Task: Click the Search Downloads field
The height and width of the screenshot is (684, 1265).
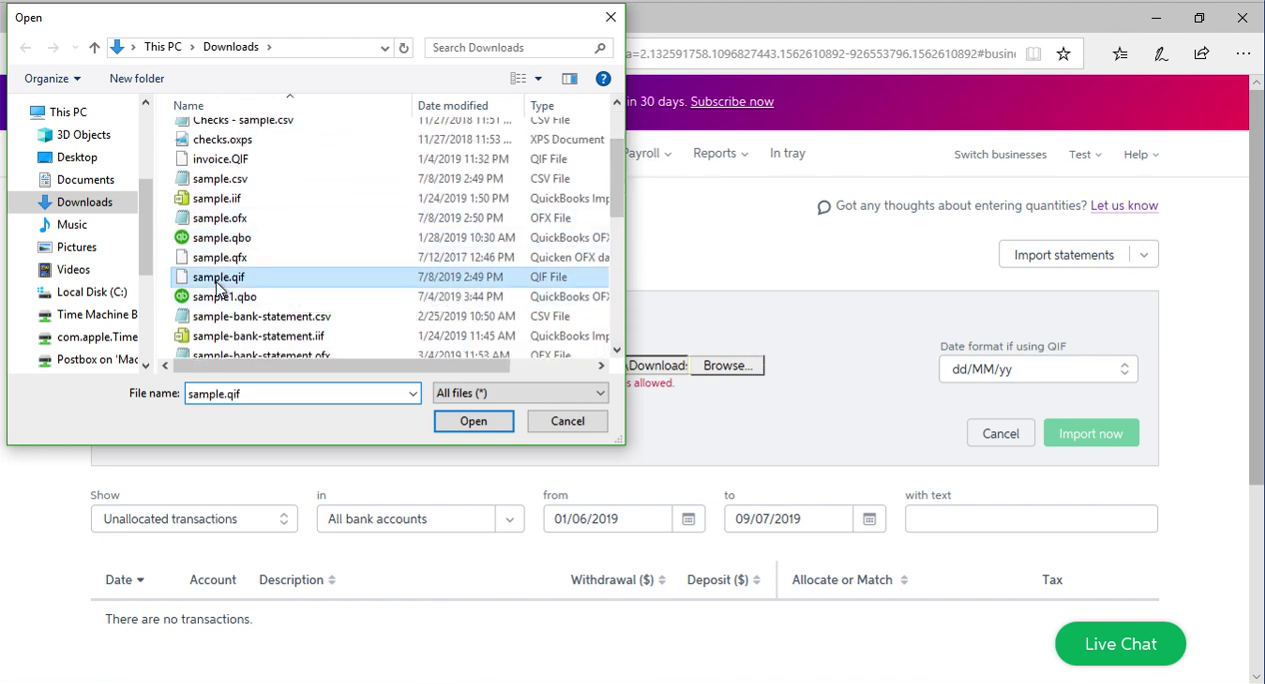Action: tap(519, 48)
